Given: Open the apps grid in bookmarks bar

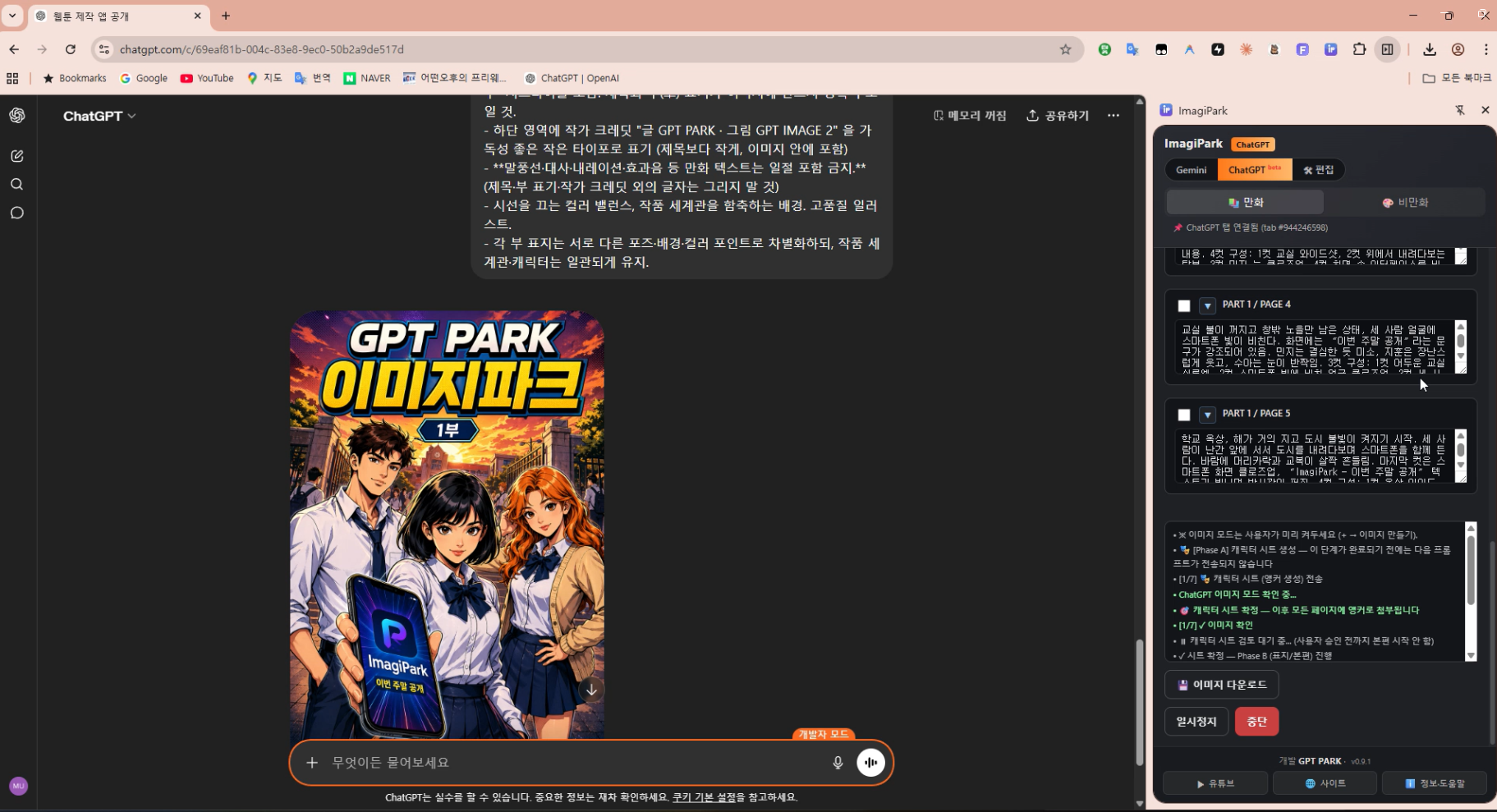Looking at the screenshot, I should tap(12, 78).
